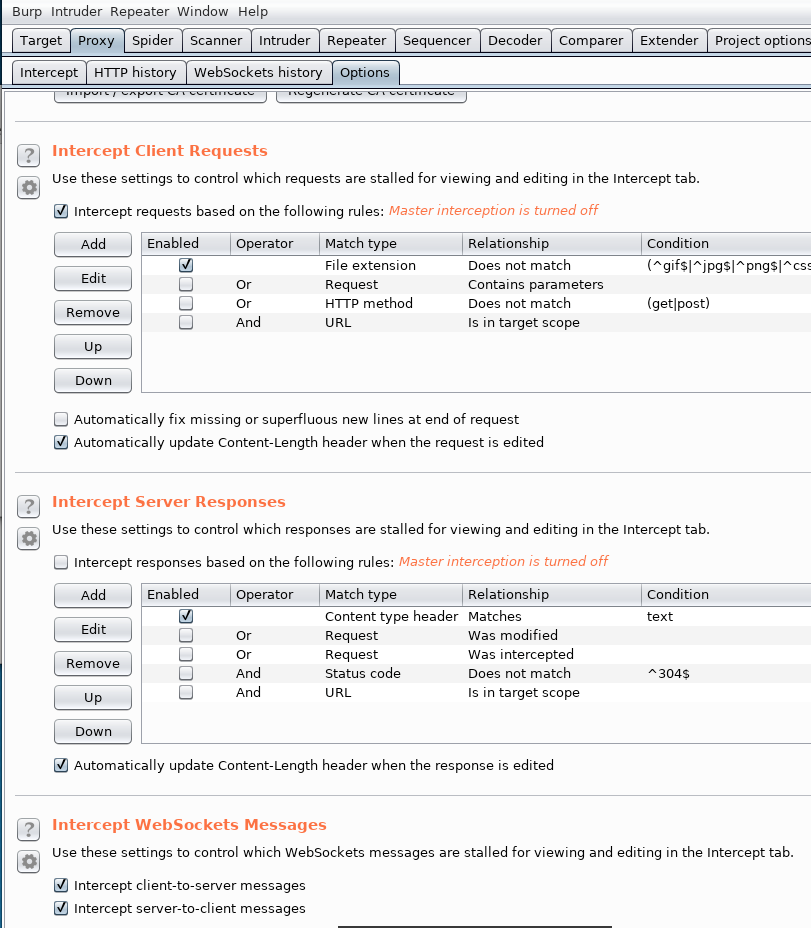Image resolution: width=811 pixels, height=928 pixels.
Task: Open the Burp menu
Action: (27, 11)
